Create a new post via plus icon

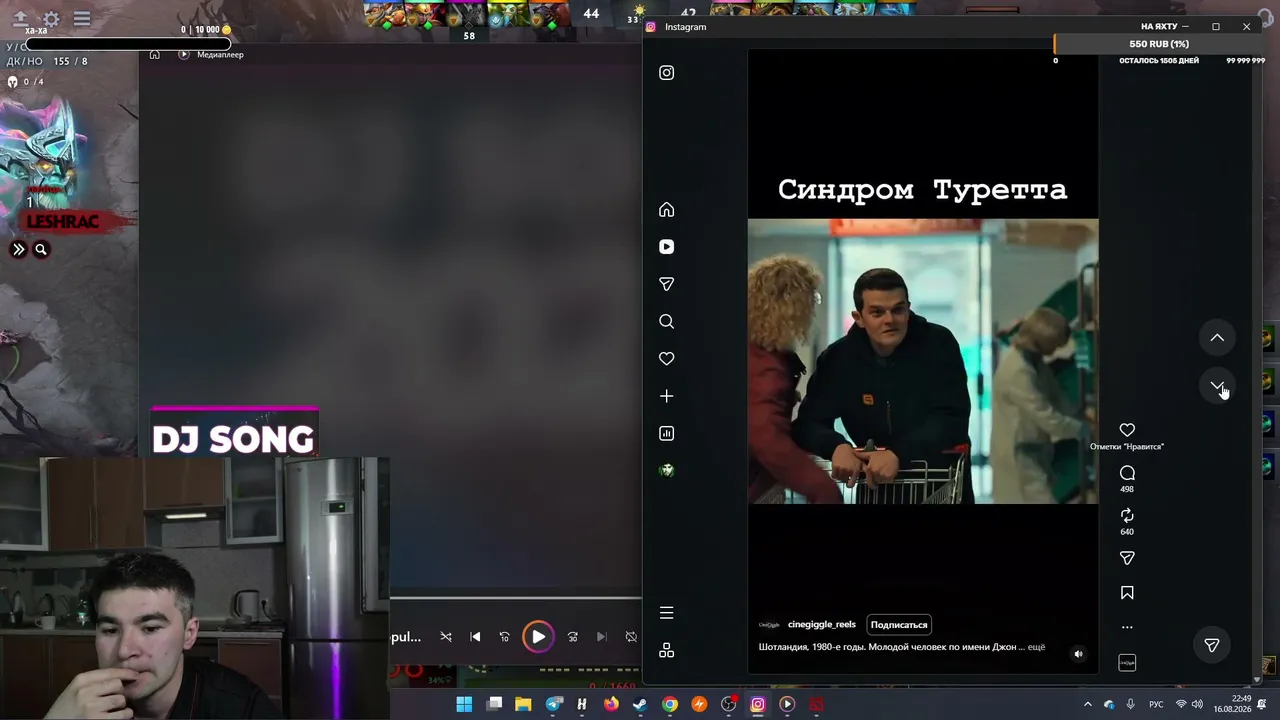tap(667, 396)
